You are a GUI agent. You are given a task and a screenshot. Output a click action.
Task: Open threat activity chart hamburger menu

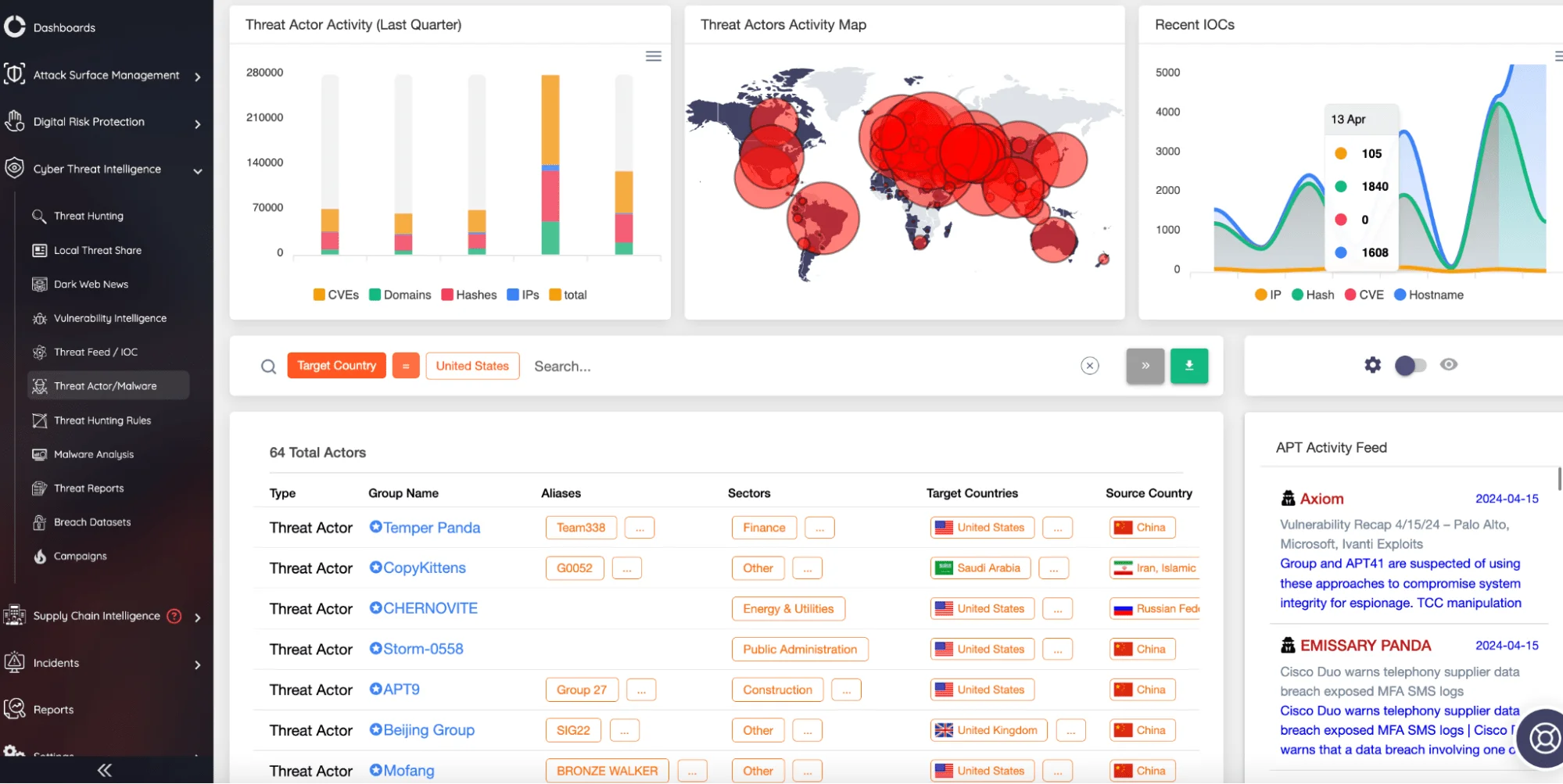coord(654,56)
